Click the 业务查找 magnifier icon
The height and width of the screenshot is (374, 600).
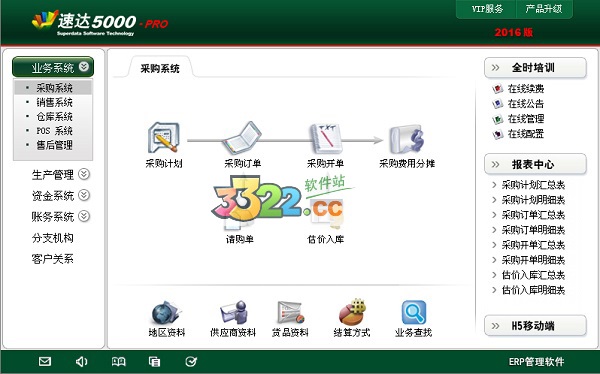(414, 312)
